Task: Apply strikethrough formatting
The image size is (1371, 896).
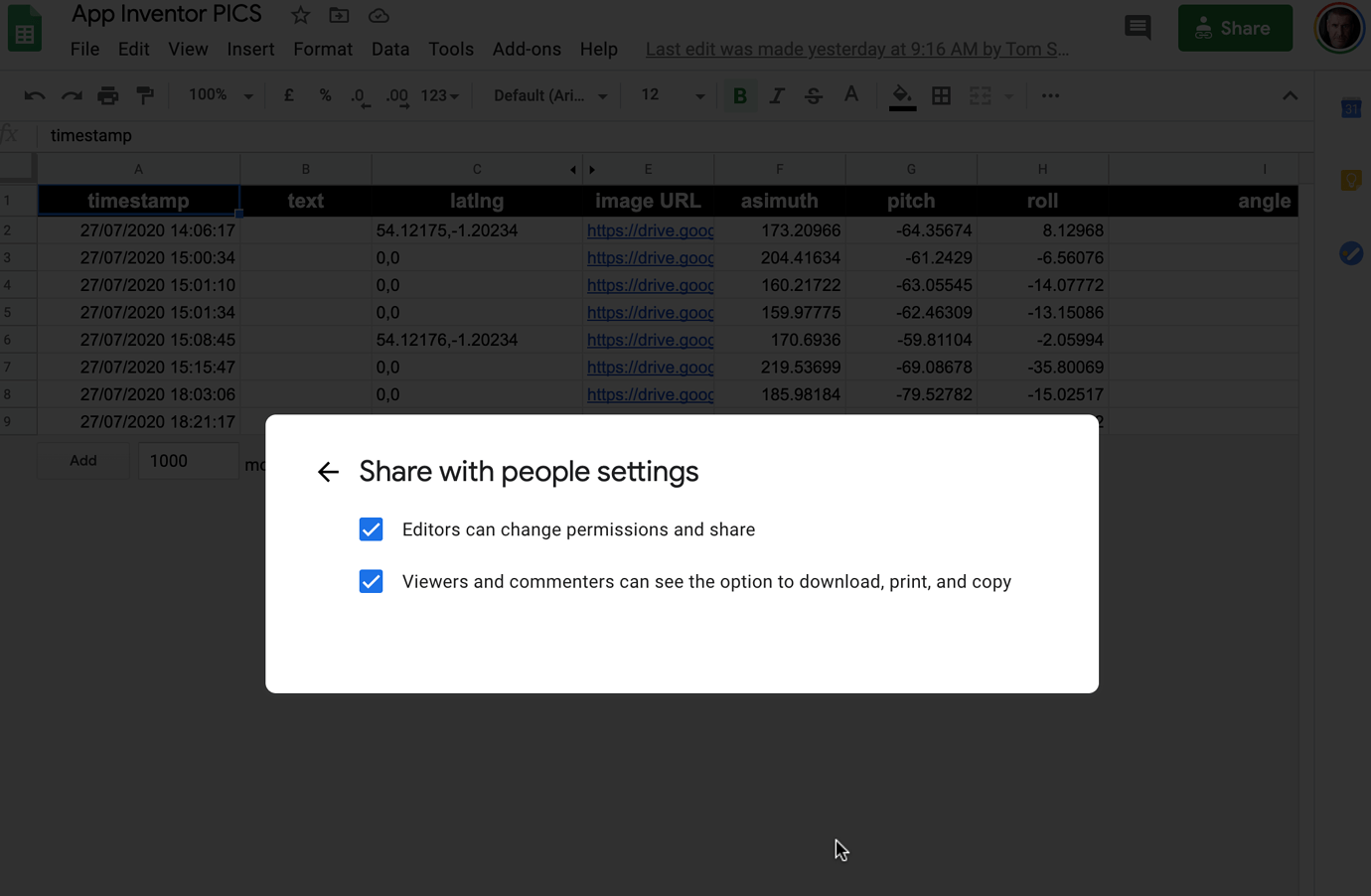Action: (814, 94)
